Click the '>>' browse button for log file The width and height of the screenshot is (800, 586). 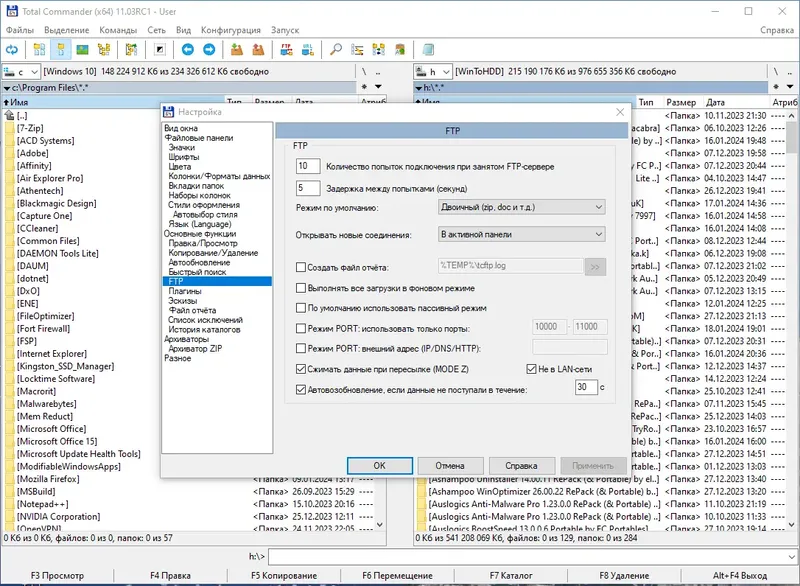click(x=595, y=266)
